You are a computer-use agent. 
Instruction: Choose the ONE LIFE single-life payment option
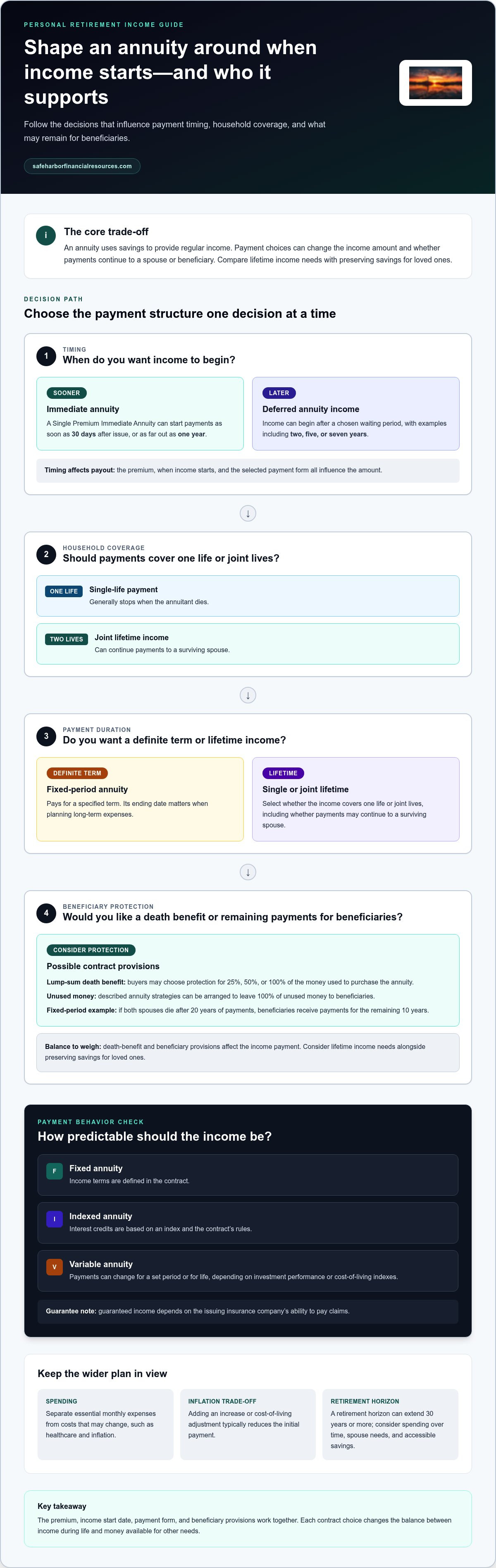click(248, 596)
